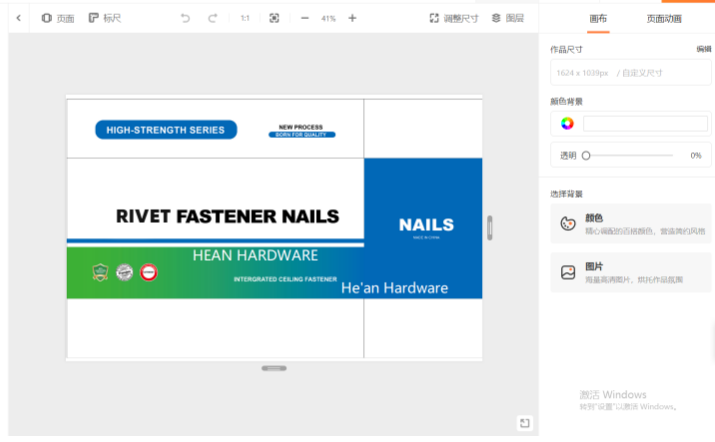Open the 页面 (Pages) panel

click(x=57, y=18)
